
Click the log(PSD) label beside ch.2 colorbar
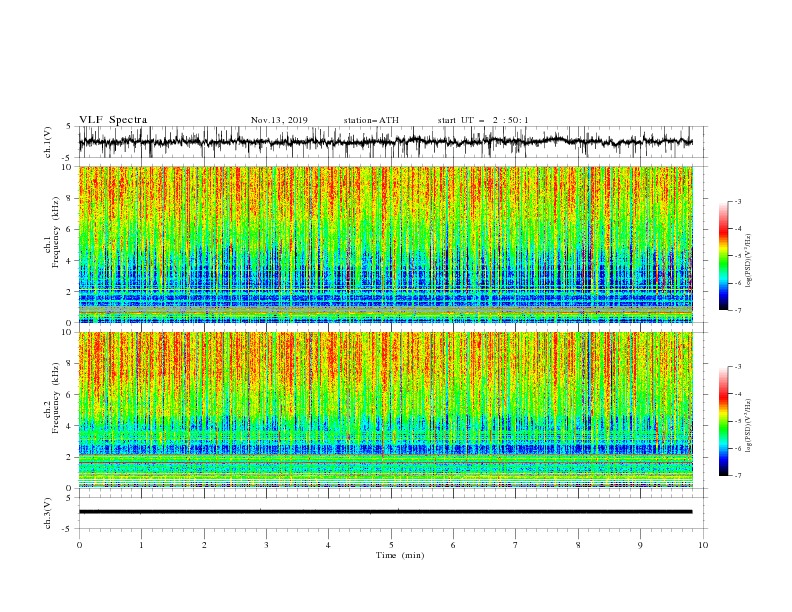[x=749, y=426]
